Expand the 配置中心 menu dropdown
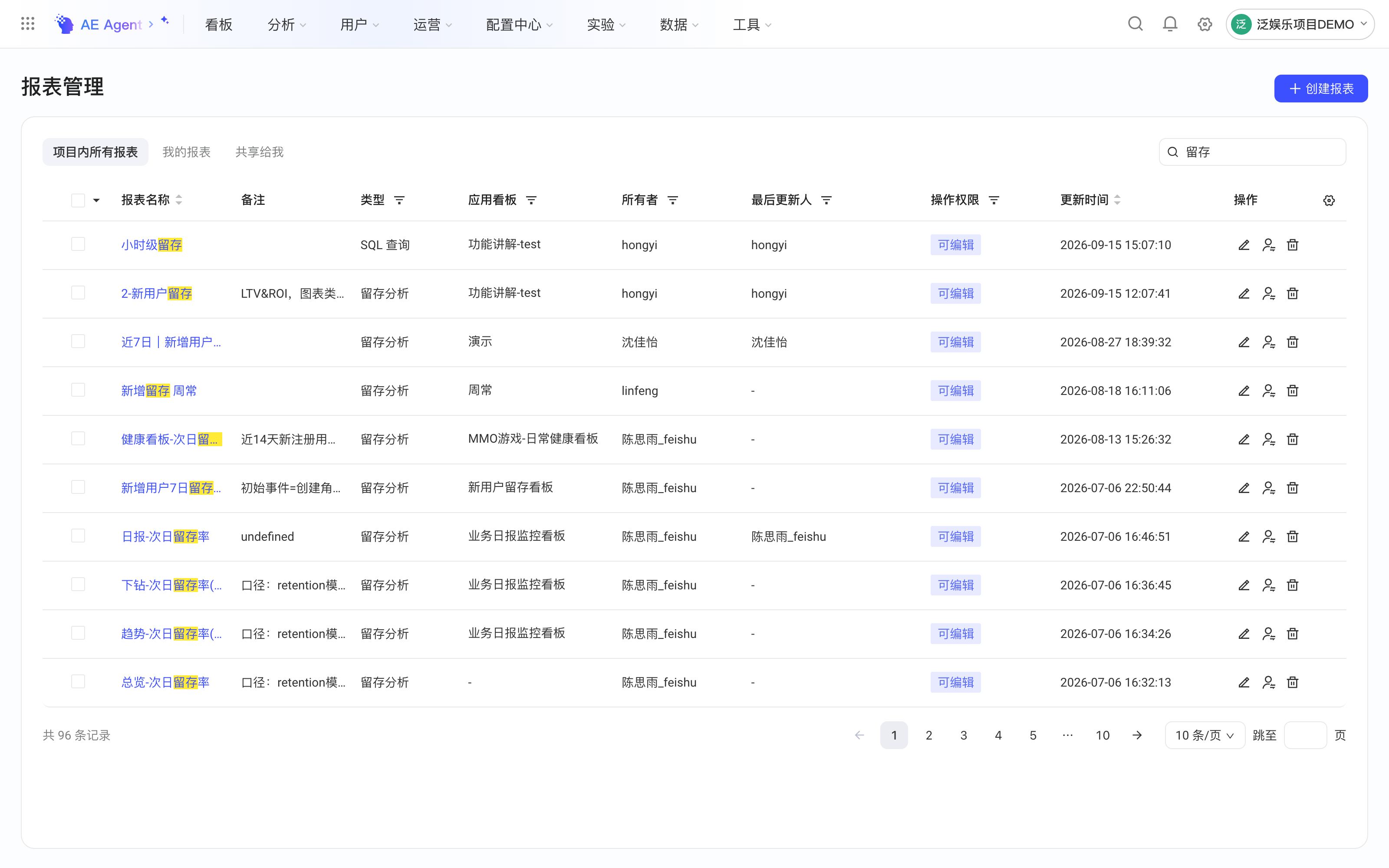The width and height of the screenshot is (1389, 868). tap(519, 25)
